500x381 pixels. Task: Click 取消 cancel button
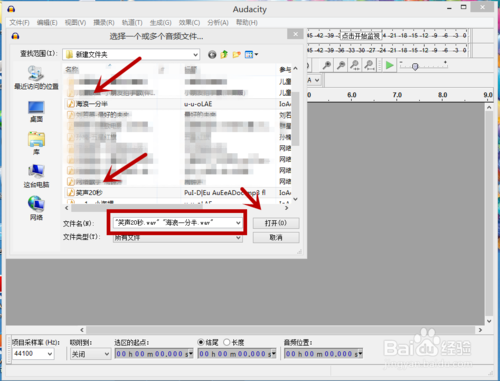coord(276,238)
